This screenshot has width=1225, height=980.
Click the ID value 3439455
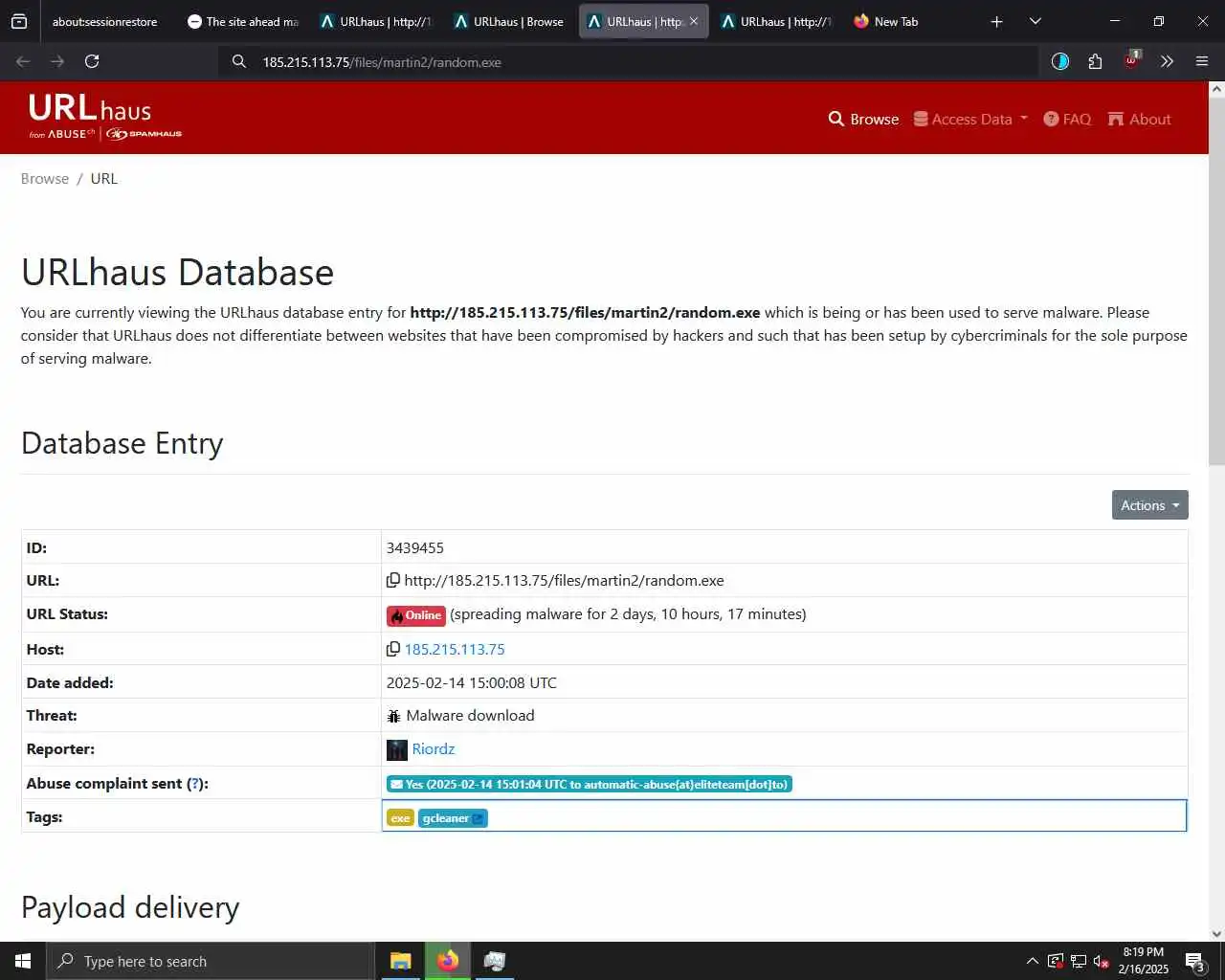click(x=415, y=548)
